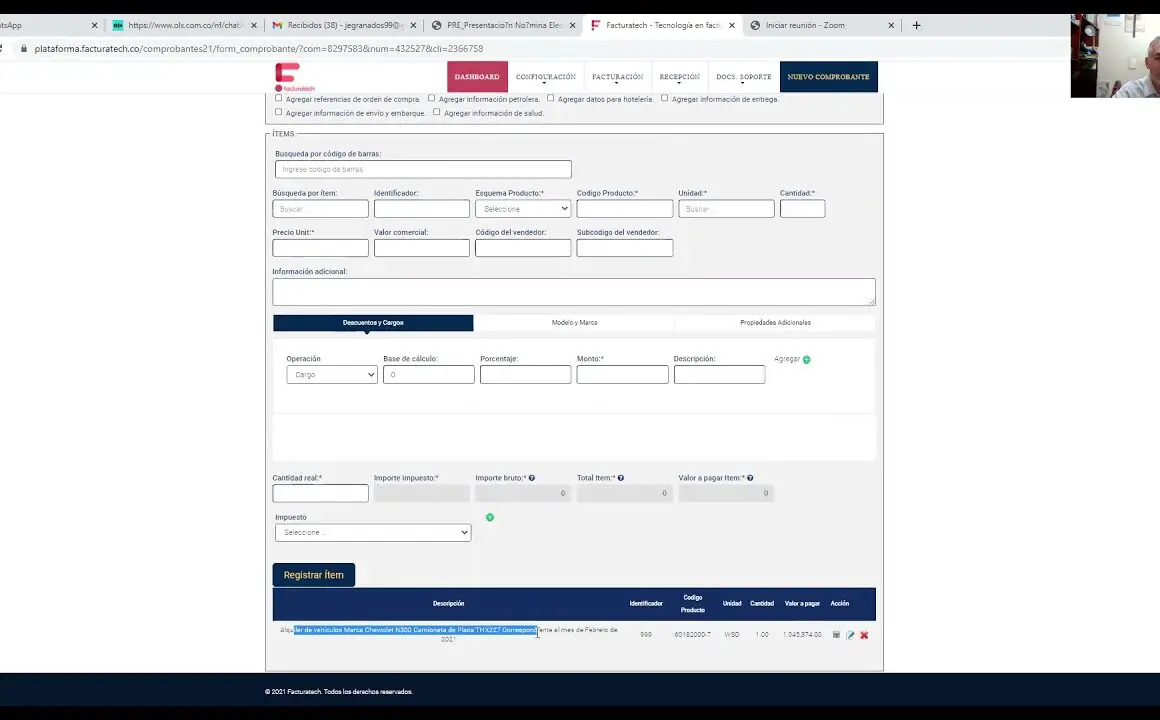The image size is (1160, 720).
Task: Enable Agregar información petrolera checkbox
Action: pos(432,98)
